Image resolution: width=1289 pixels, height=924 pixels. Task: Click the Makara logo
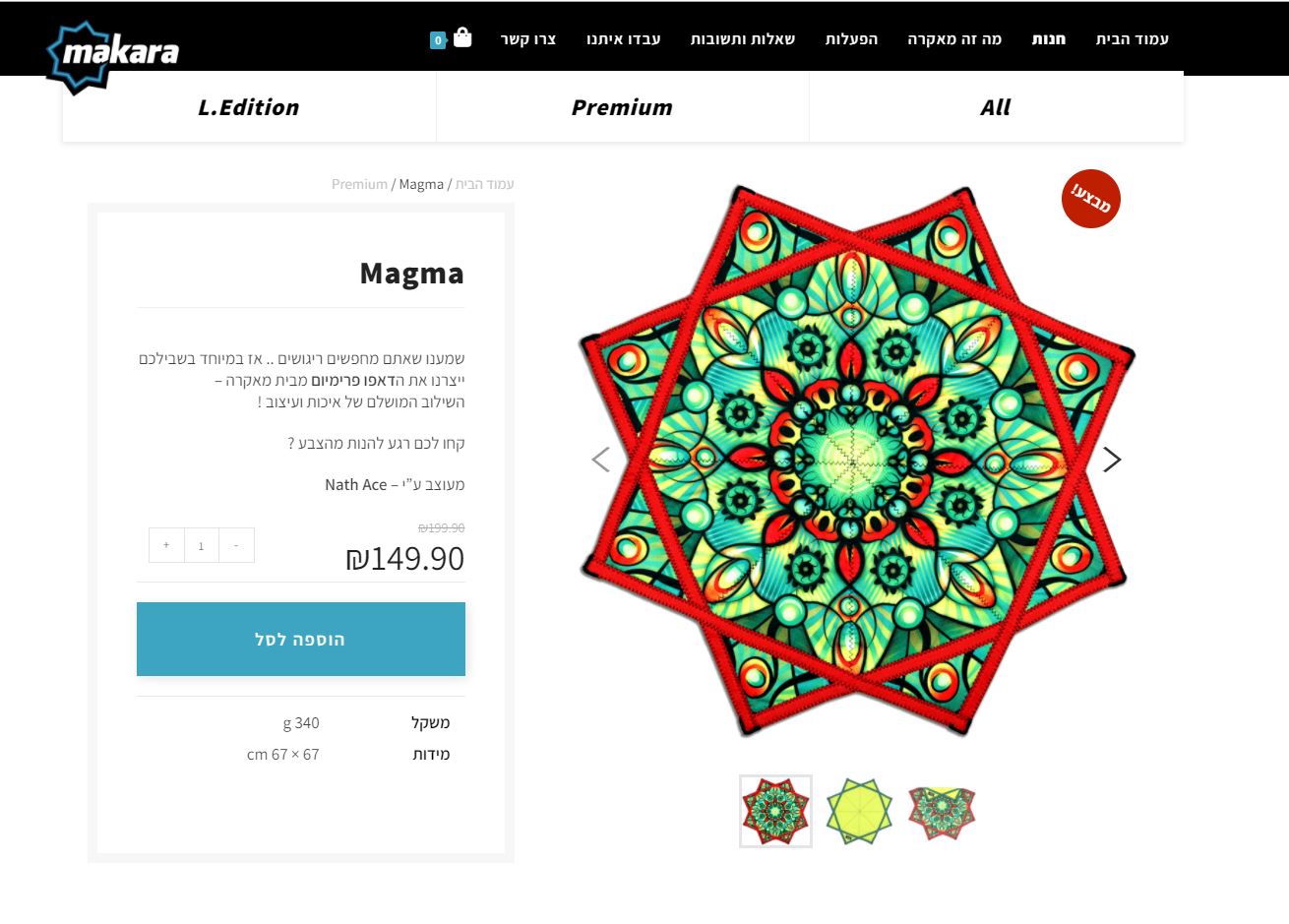(112, 54)
